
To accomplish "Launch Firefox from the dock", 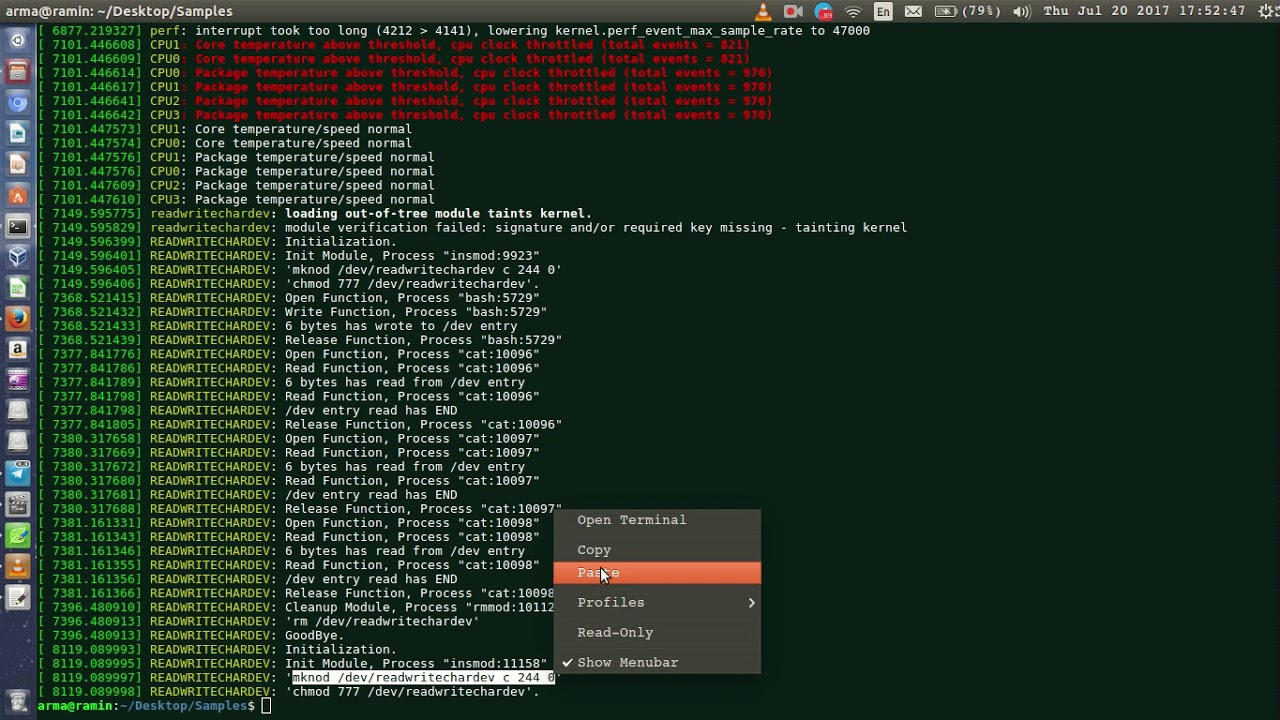I will [x=17, y=318].
